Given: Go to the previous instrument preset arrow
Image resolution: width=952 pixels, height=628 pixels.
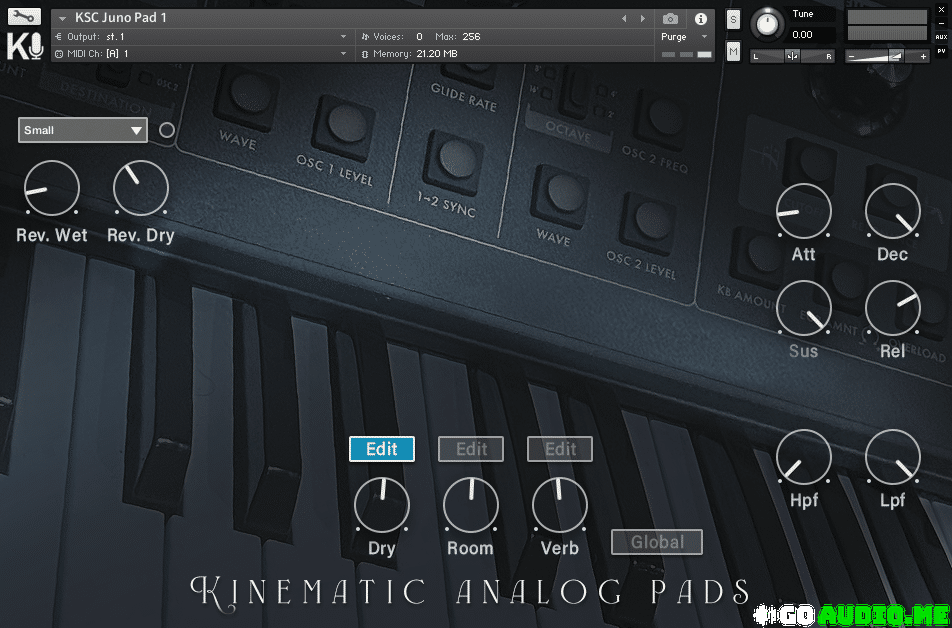Looking at the screenshot, I should [x=624, y=19].
